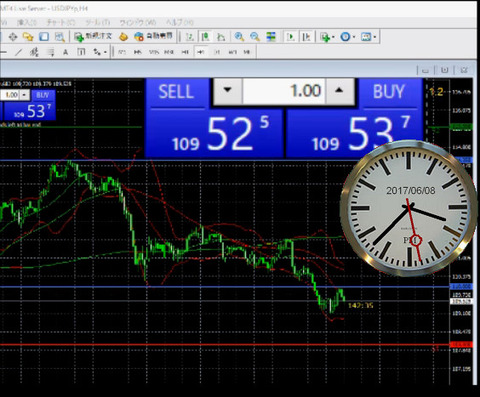
Task: Click the large BUY 109.53 button
Action: (354, 133)
